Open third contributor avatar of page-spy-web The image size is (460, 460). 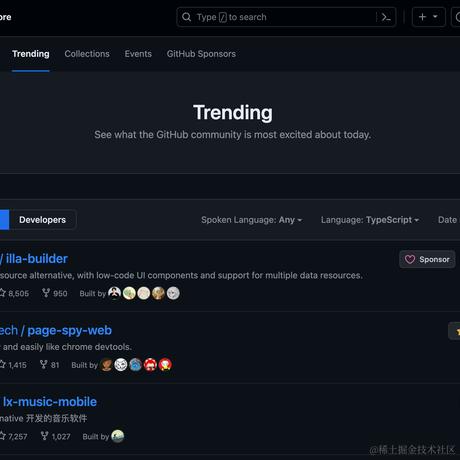click(x=136, y=365)
